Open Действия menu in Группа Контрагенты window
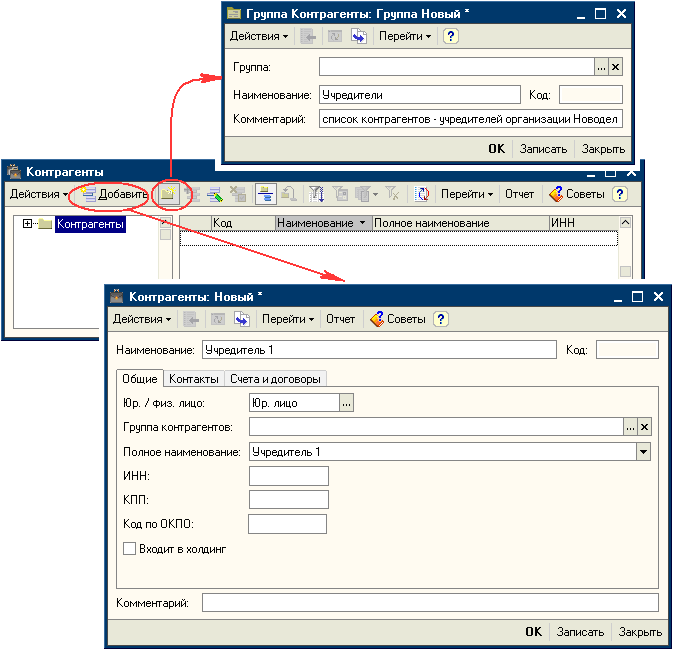The width and height of the screenshot is (673, 650). point(258,36)
